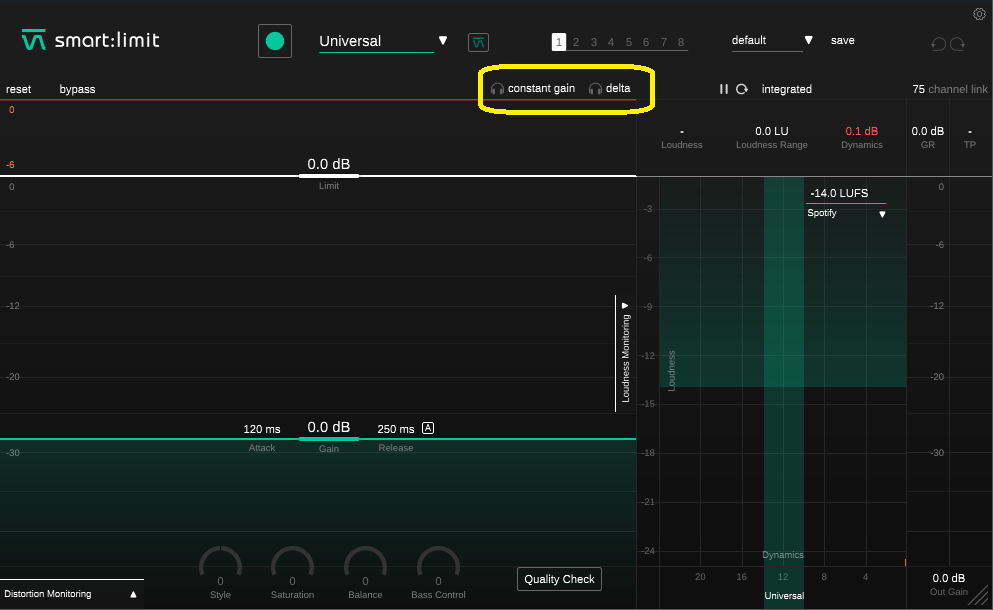Click the 0.0 dB GR readout
This screenshot has height=610, width=993.
point(928,131)
